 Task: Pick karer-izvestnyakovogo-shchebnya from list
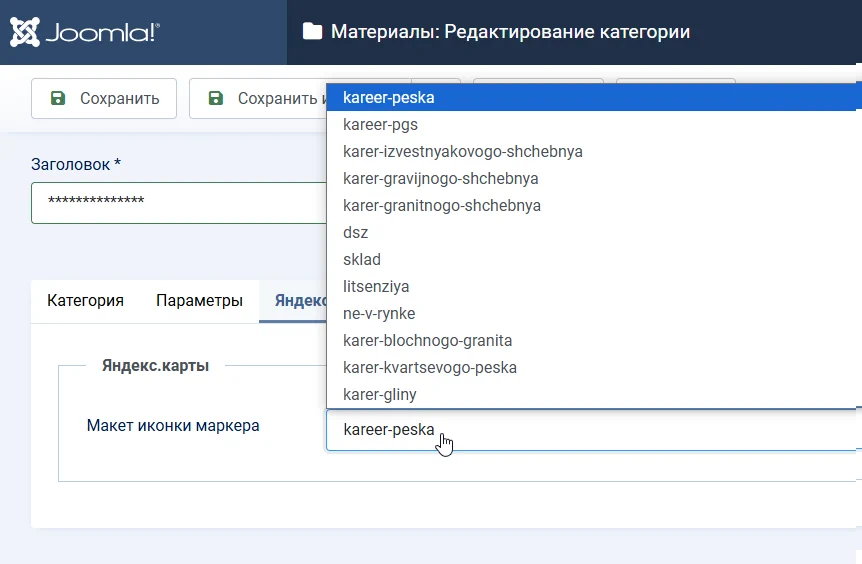click(x=594, y=151)
